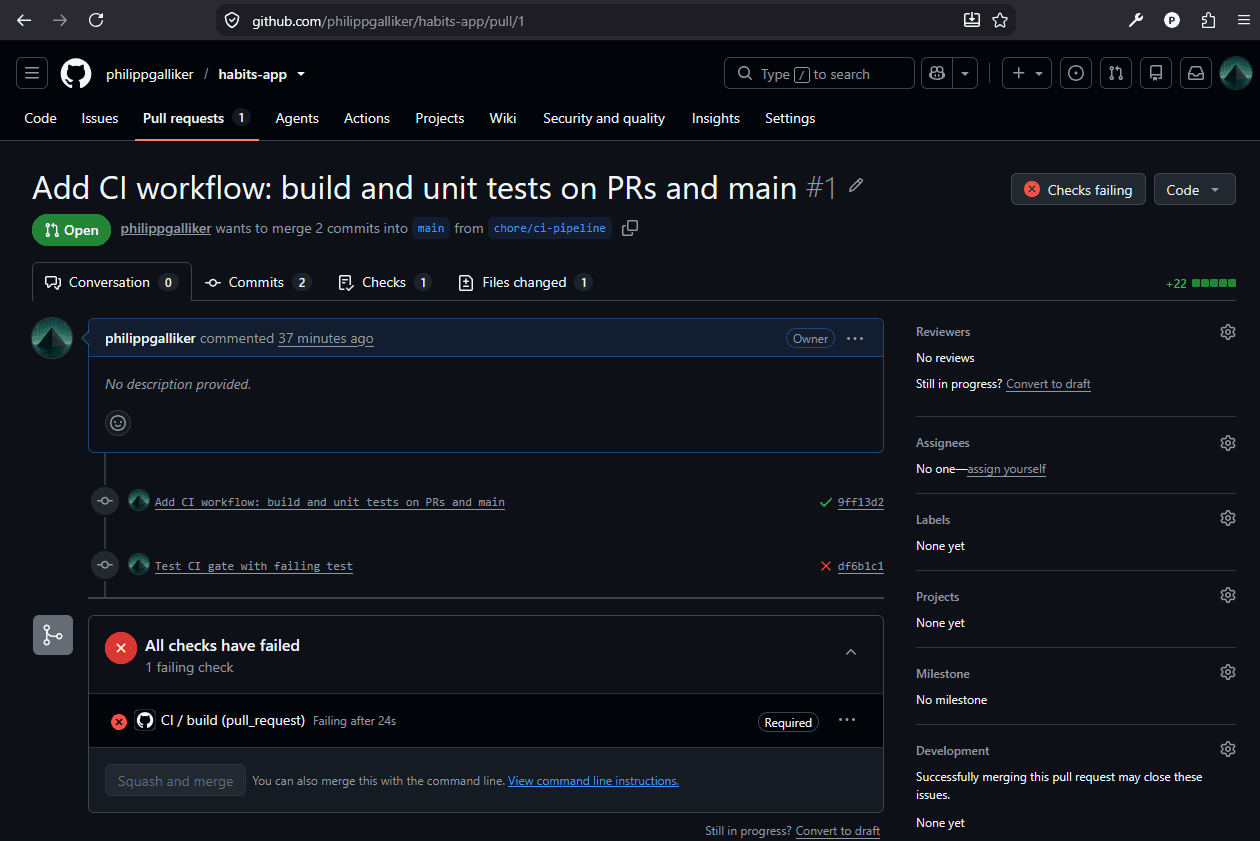
Task: Click assign yourself link
Action: 1006,469
